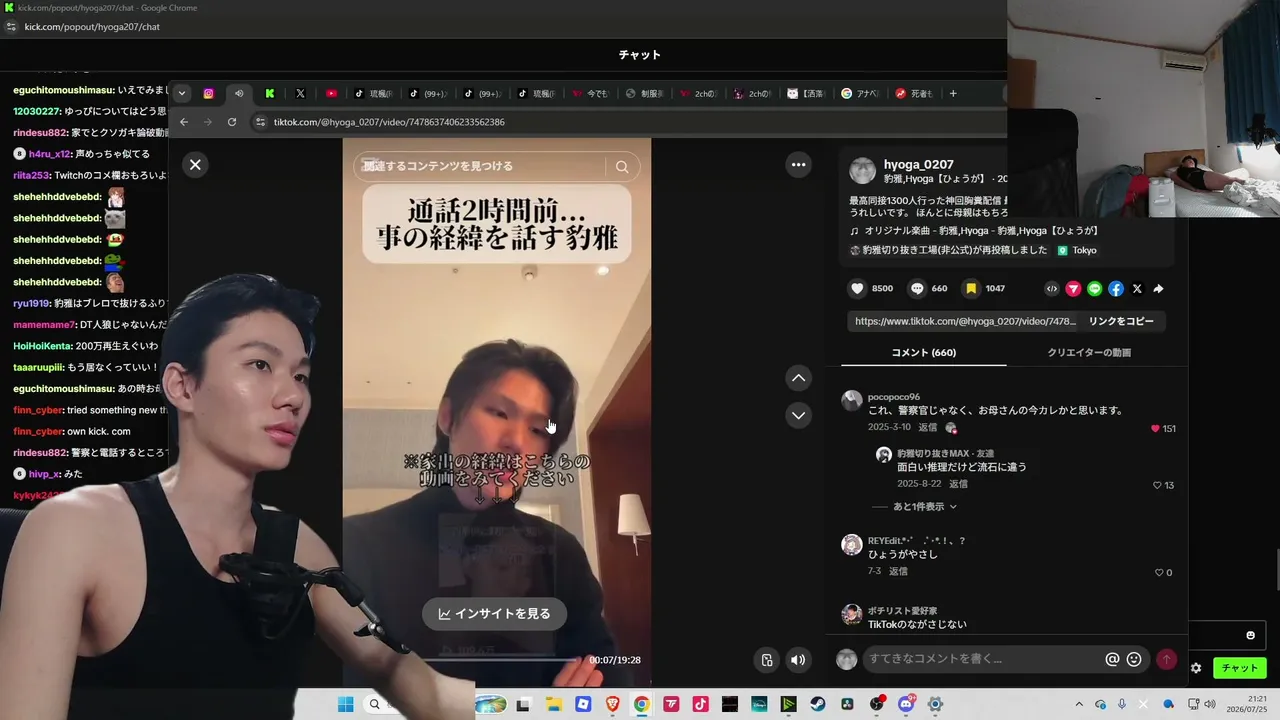Close the TikTok video viewer

coord(195,165)
